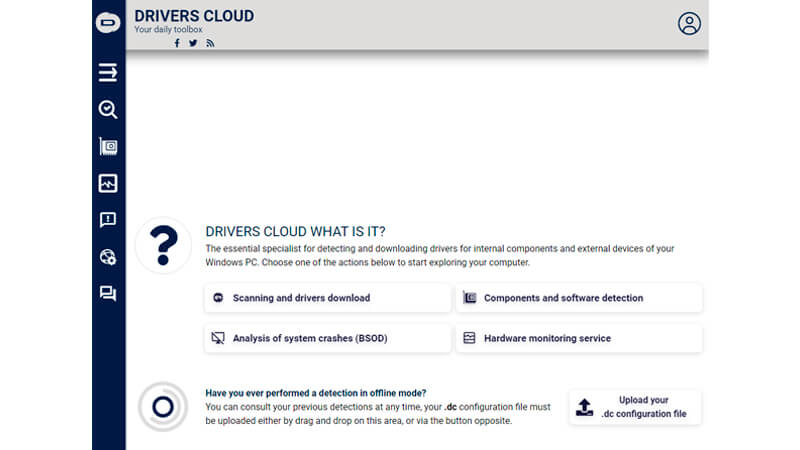The width and height of the screenshot is (800, 450).
Task: Visit the Twitter page icon
Action: point(193,43)
